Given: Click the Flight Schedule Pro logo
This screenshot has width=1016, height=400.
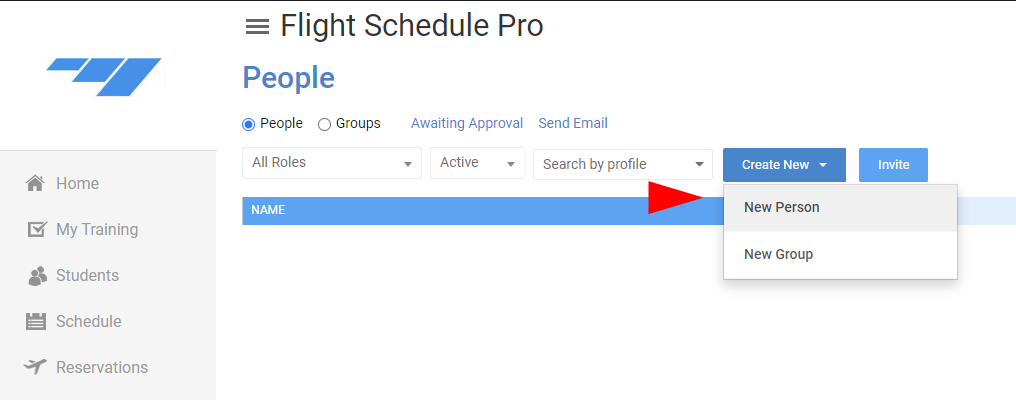Looking at the screenshot, I should (x=105, y=76).
